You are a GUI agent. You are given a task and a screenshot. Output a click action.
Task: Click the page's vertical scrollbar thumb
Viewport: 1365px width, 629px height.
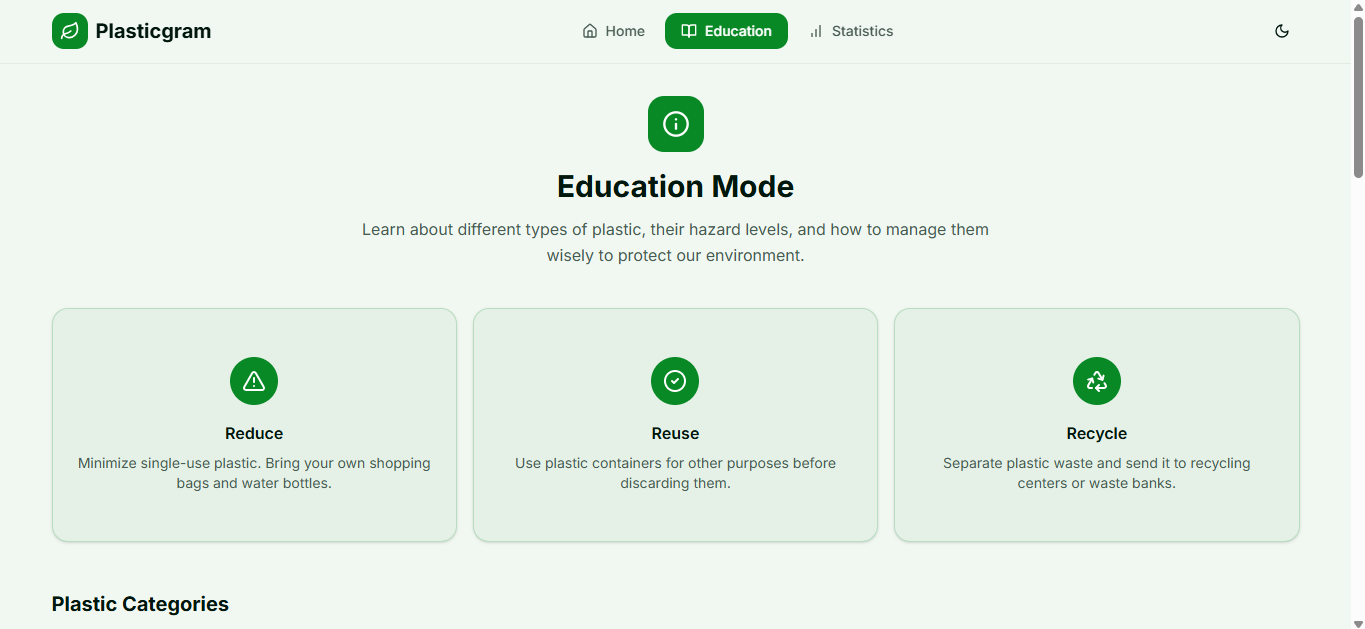coord(1358,97)
